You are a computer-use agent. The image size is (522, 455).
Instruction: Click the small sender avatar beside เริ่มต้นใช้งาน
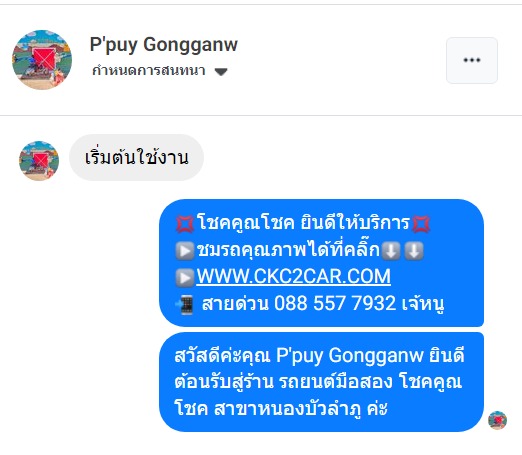[39, 161]
